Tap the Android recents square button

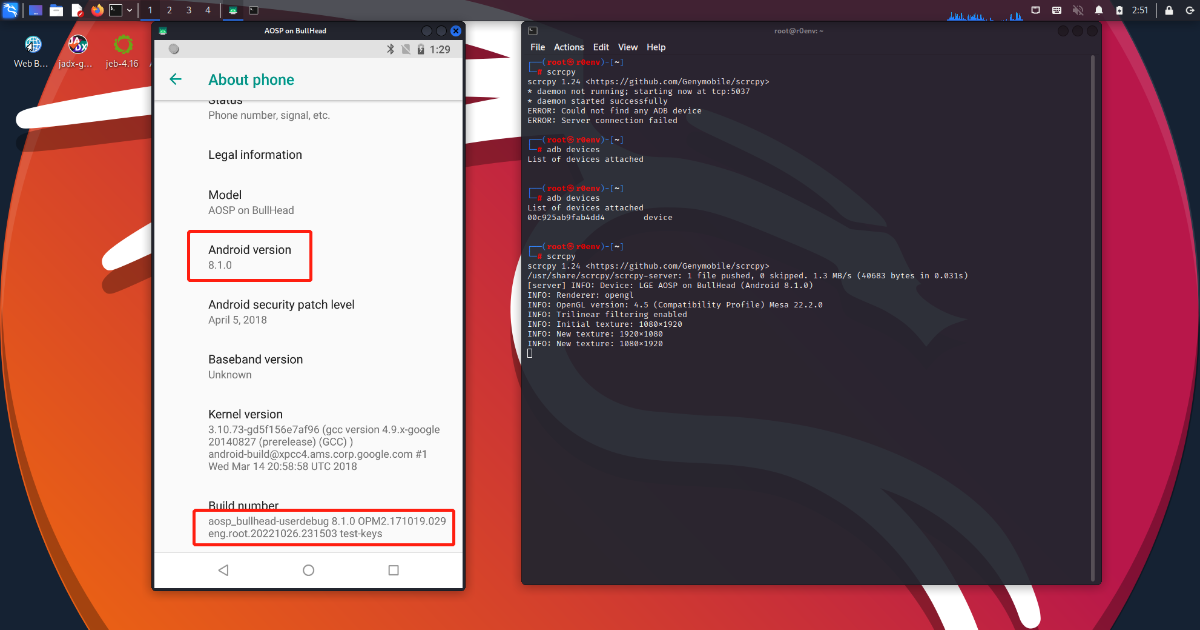click(x=393, y=570)
